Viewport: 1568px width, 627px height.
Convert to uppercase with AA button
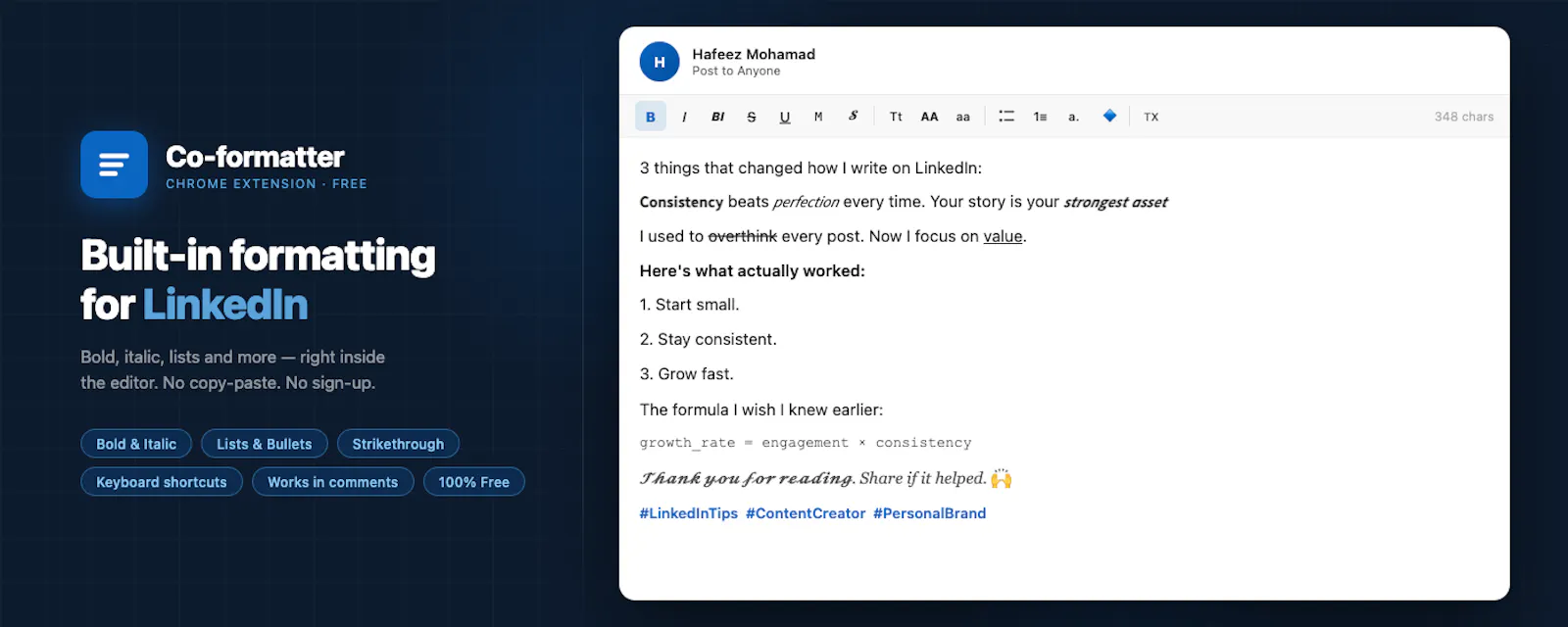click(x=929, y=117)
